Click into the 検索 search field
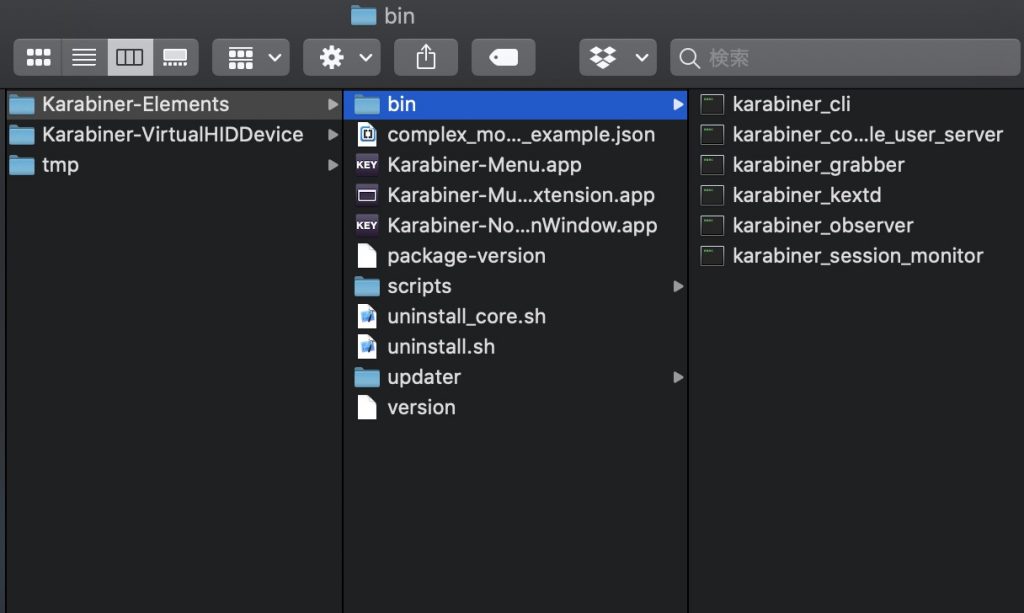The width and height of the screenshot is (1024, 613). coord(846,57)
